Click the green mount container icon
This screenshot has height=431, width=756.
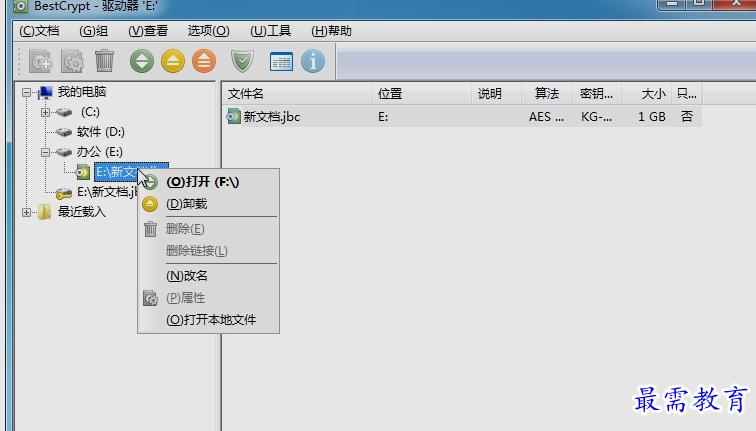coord(142,61)
